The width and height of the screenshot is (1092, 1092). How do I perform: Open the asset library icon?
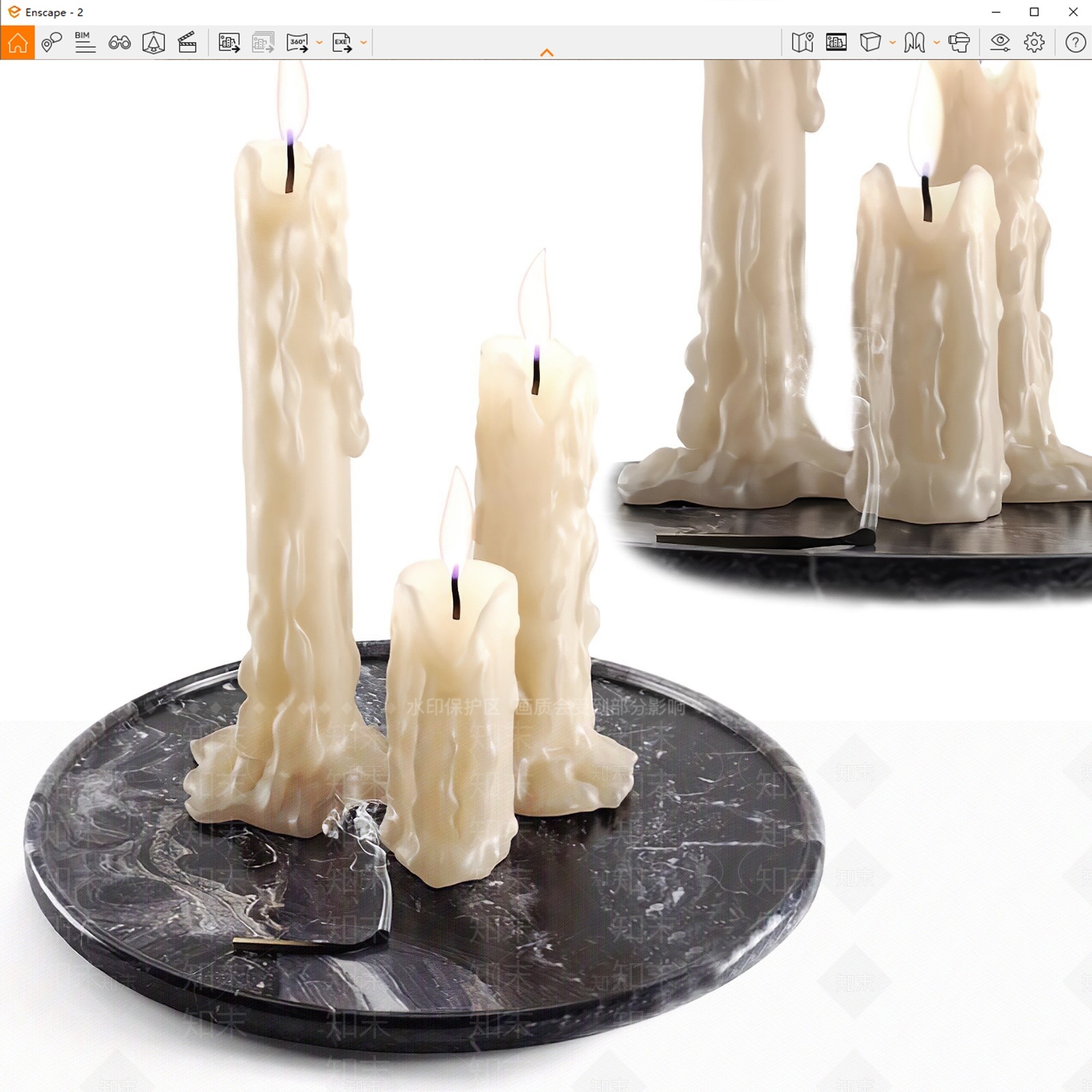pyautogui.click(x=836, y=42)
